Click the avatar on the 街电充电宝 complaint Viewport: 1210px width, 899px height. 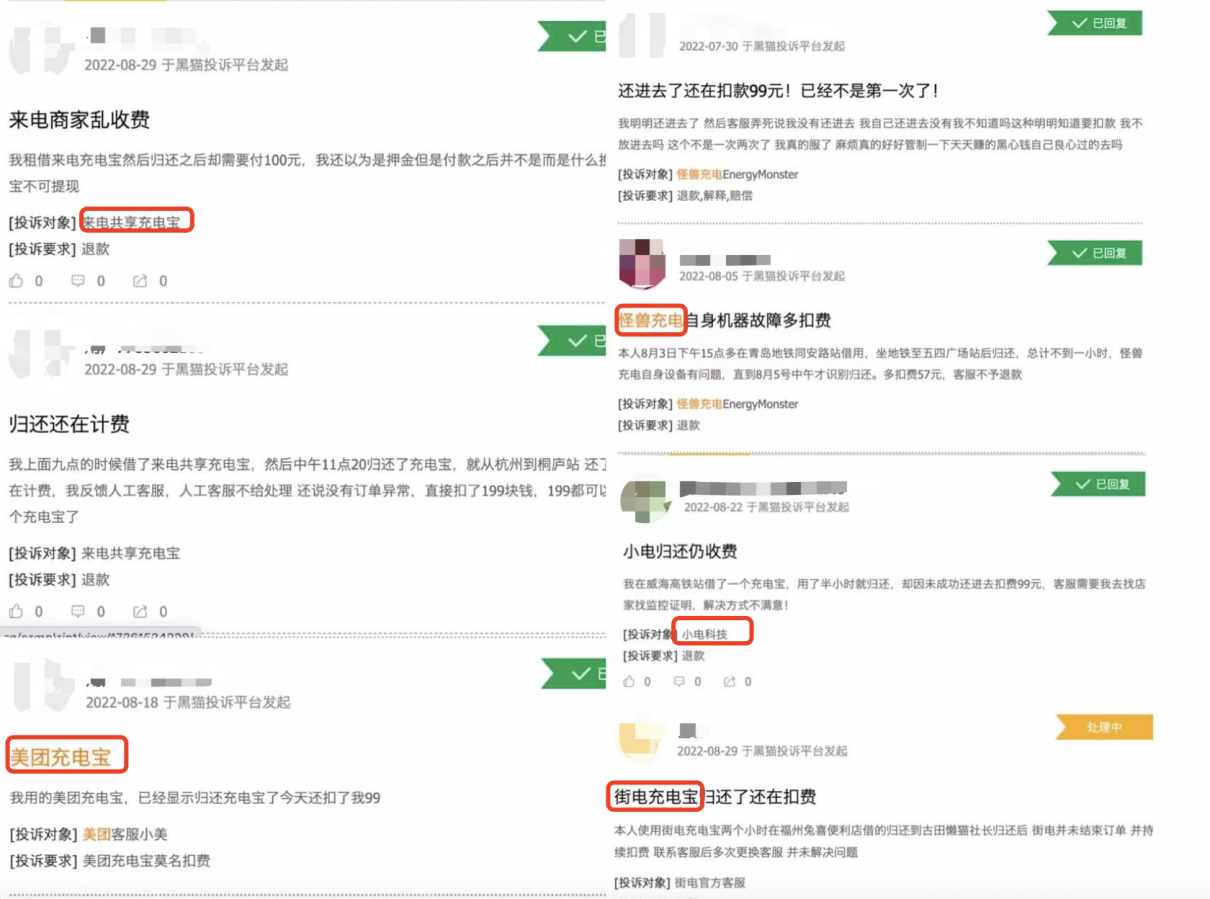pyautogui.click(x=642, y=741)
